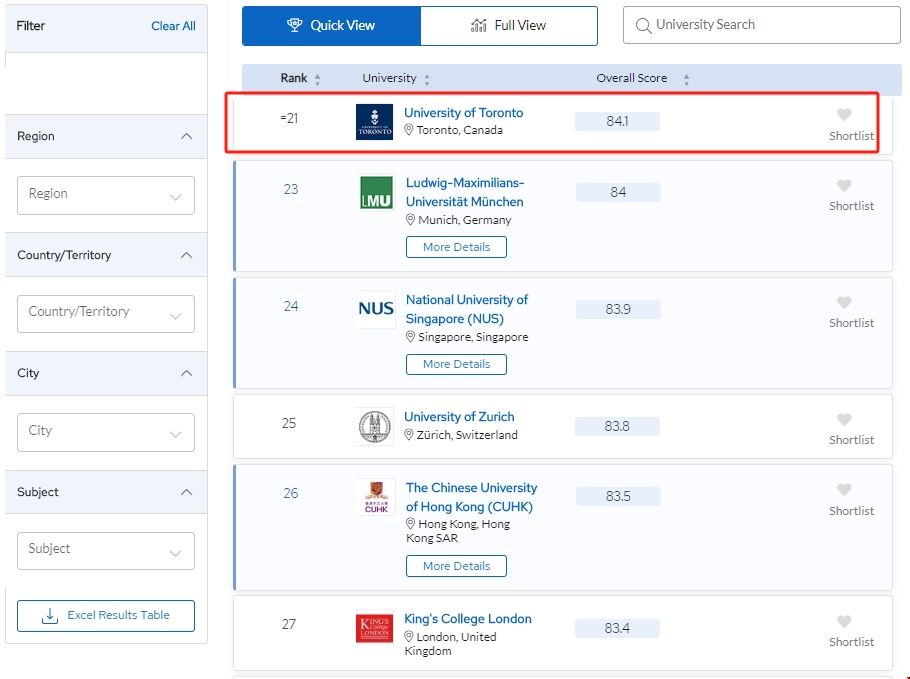910x679 pixels.
Task: Click the CUHK logo
Action: pos(376,497)
